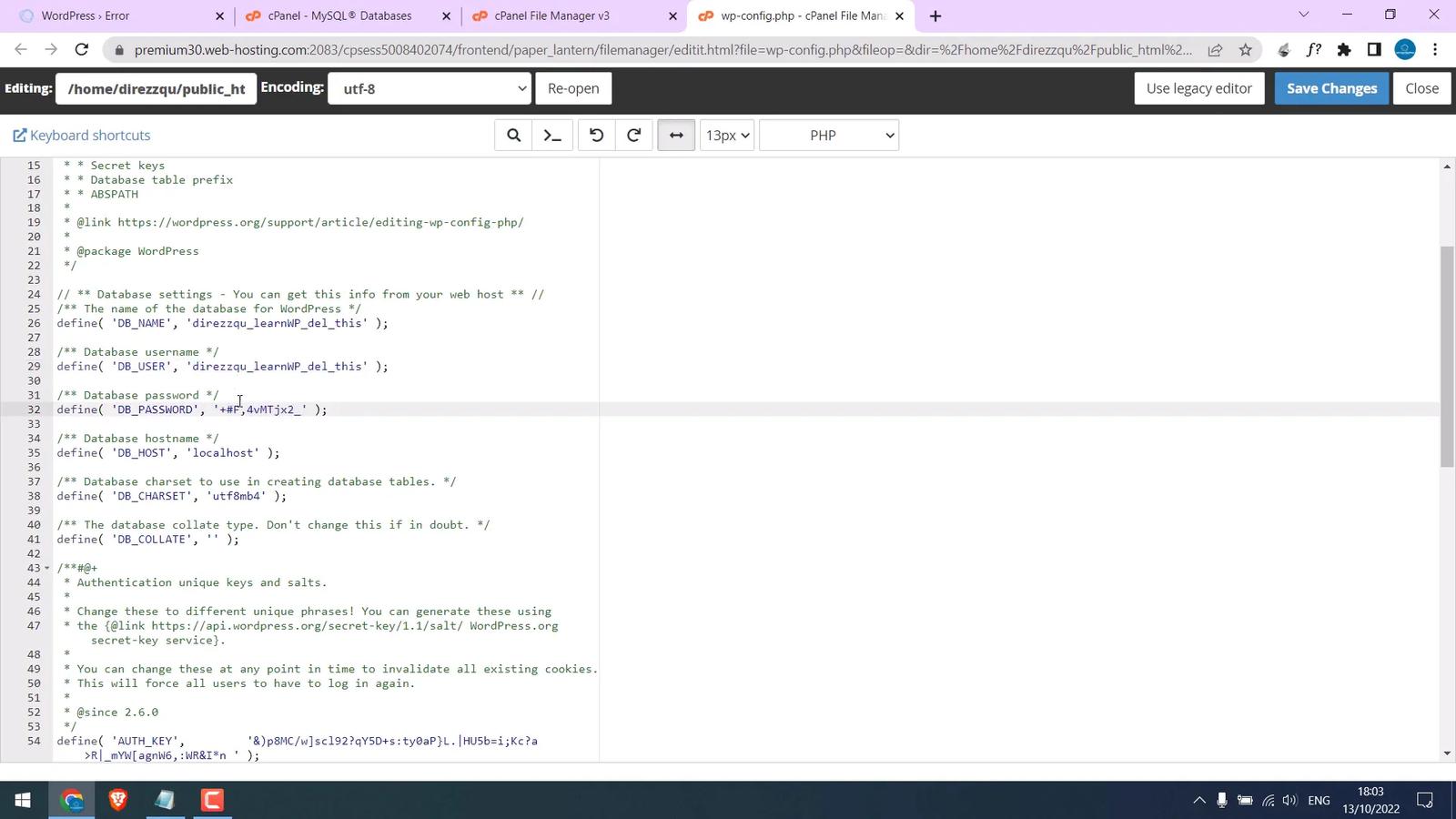Redo the last edit
Viewport: 1456px width, 819px height.
(634, 136)
